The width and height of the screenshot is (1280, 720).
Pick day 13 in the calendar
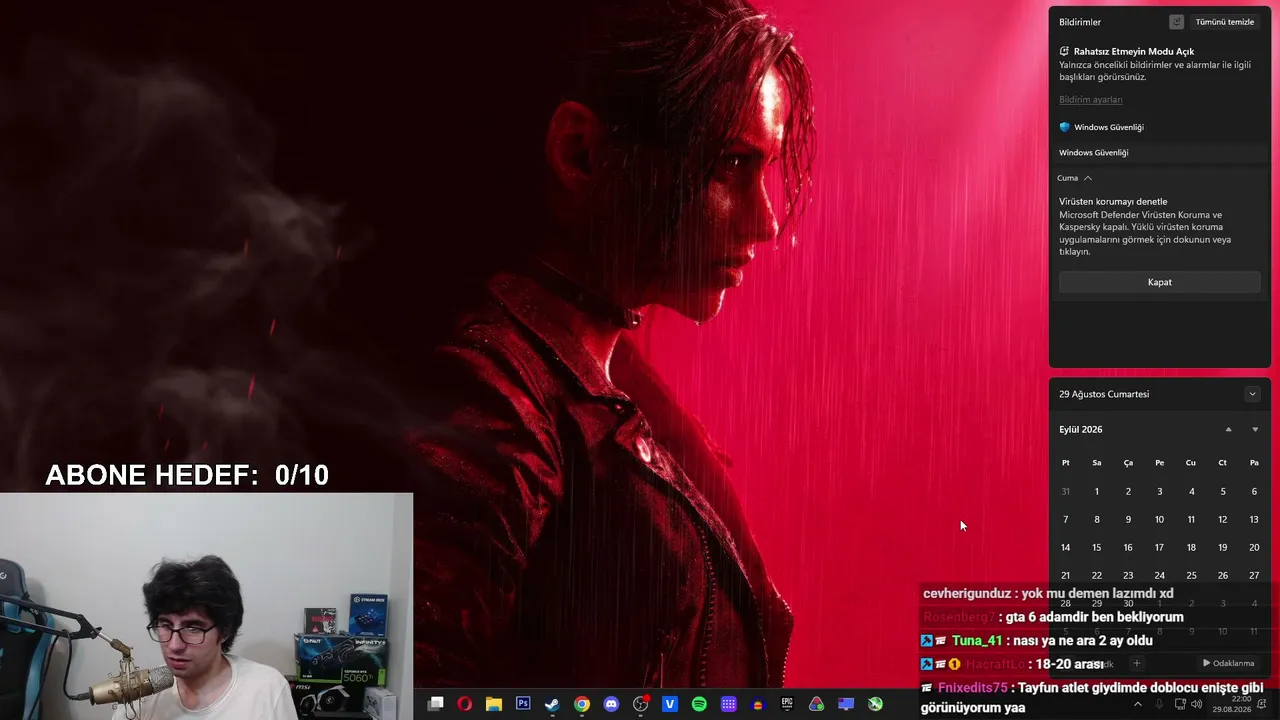click(1254, 520)
